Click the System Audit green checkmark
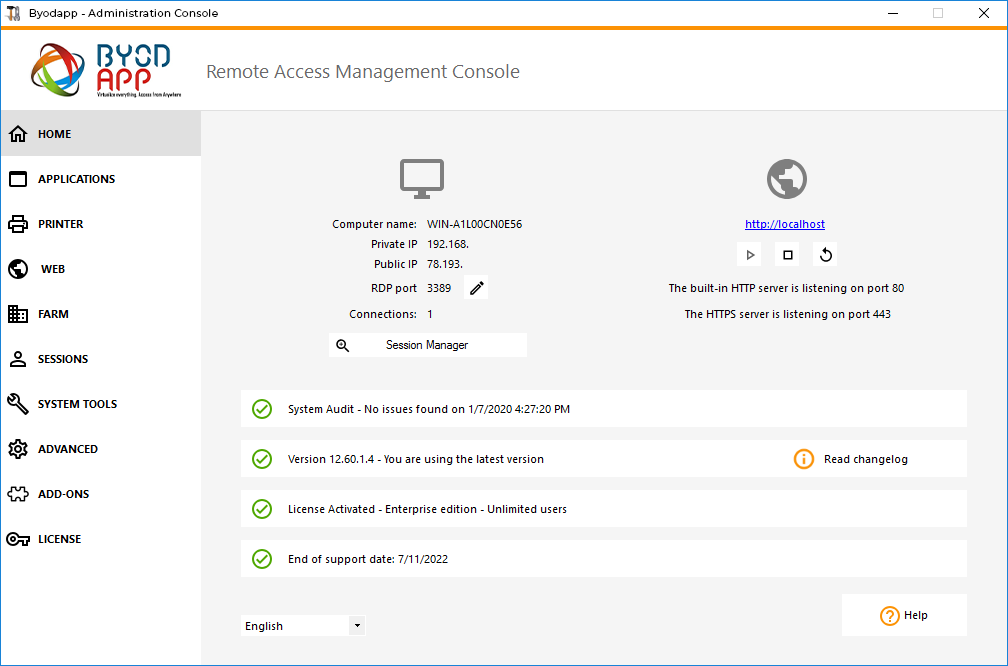 point(262,409)
